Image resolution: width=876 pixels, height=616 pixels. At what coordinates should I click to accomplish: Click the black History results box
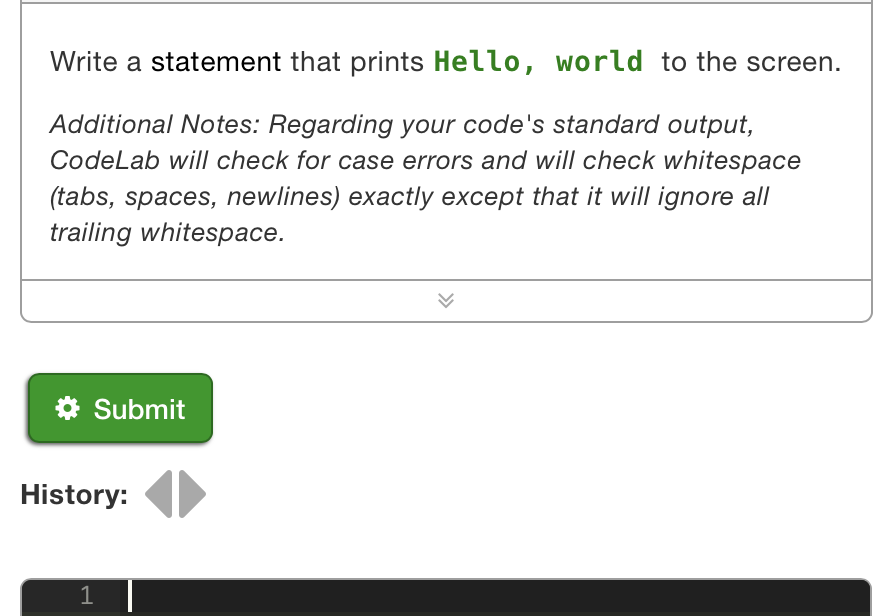493,495
